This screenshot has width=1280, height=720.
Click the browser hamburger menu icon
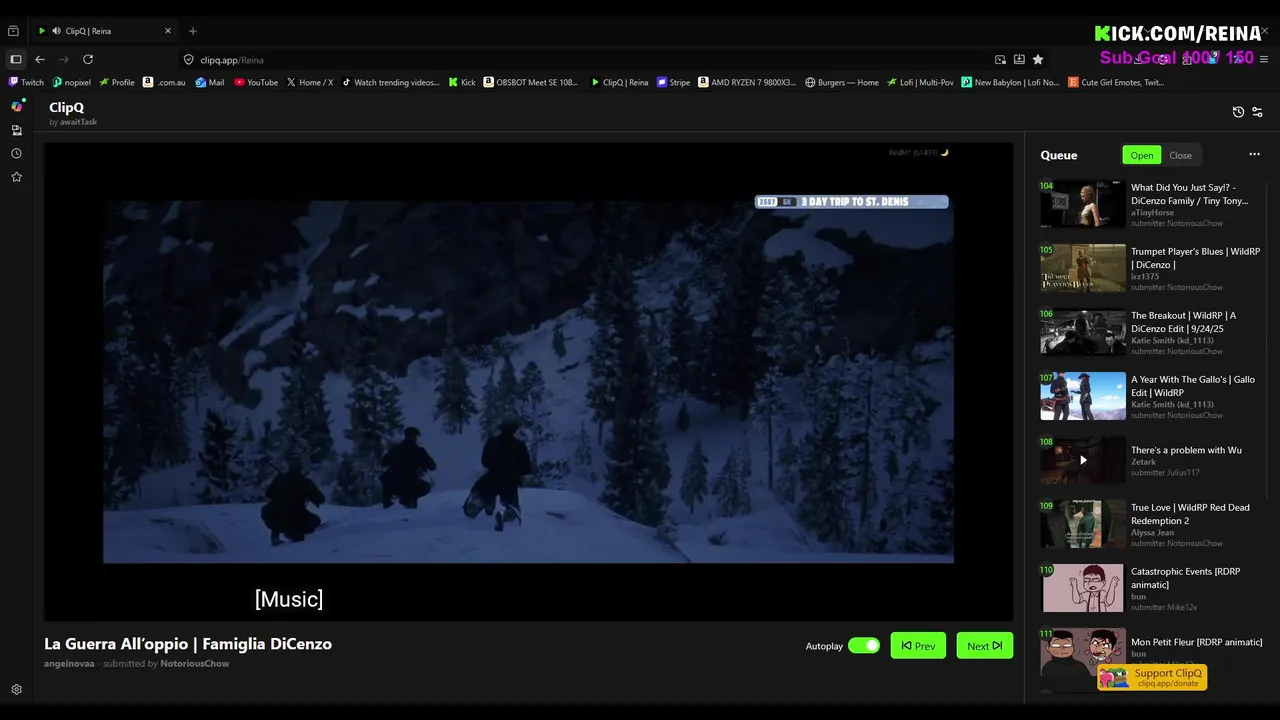[1264, 59]
